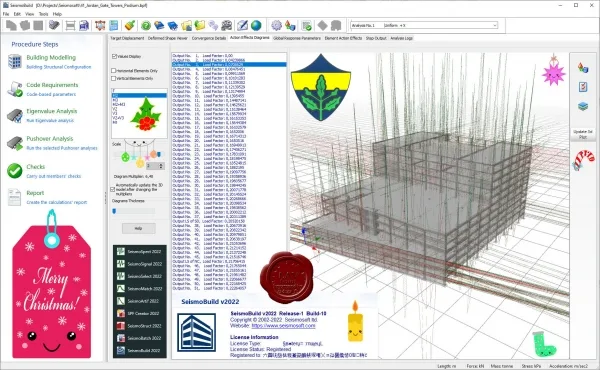The height and width of the screenshot is (370, 600).
Task: Click the gray diamond toolbar icon
Action: pos(323,25)
